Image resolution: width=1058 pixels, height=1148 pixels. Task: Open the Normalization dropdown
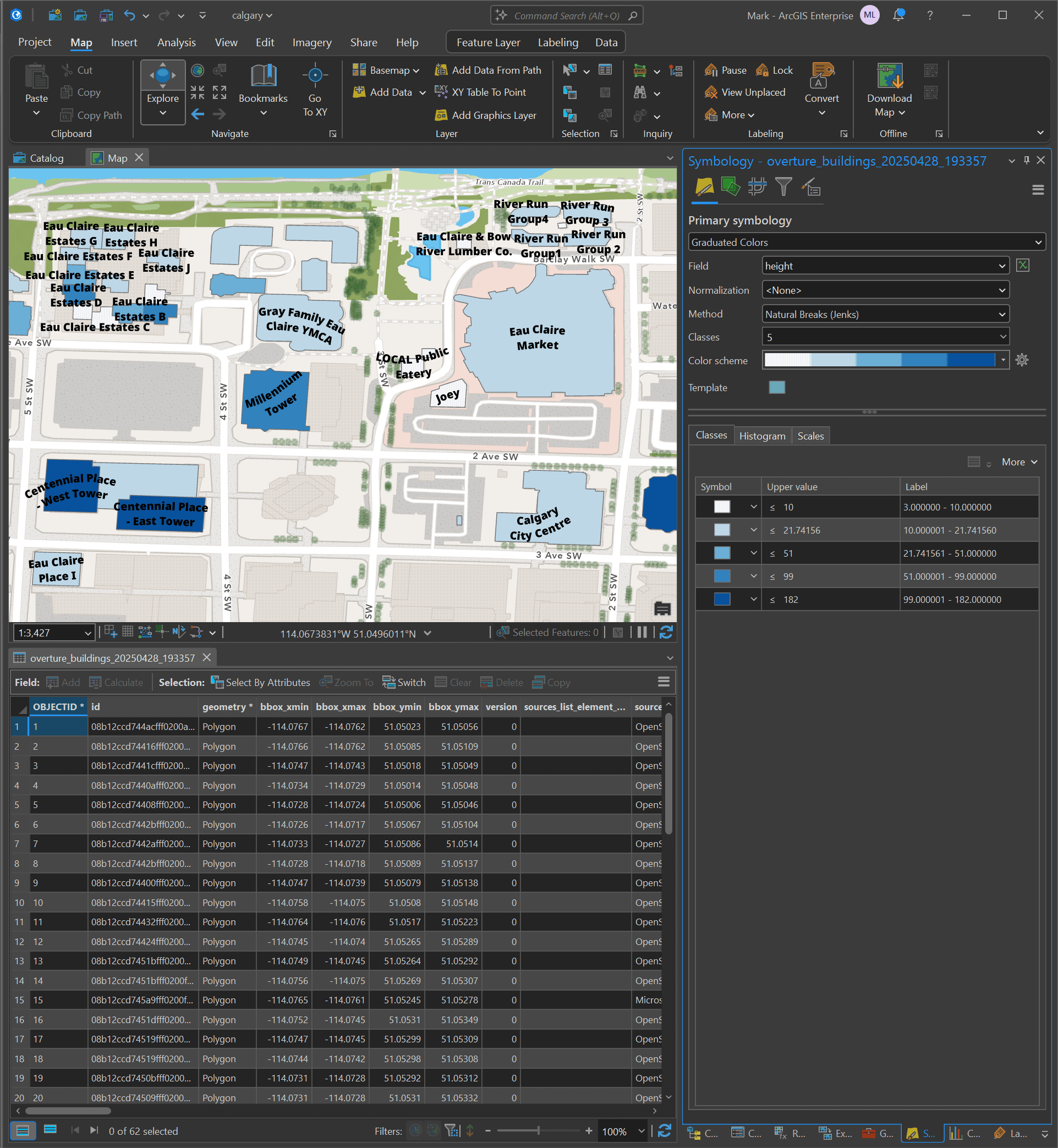click(885, 290)
